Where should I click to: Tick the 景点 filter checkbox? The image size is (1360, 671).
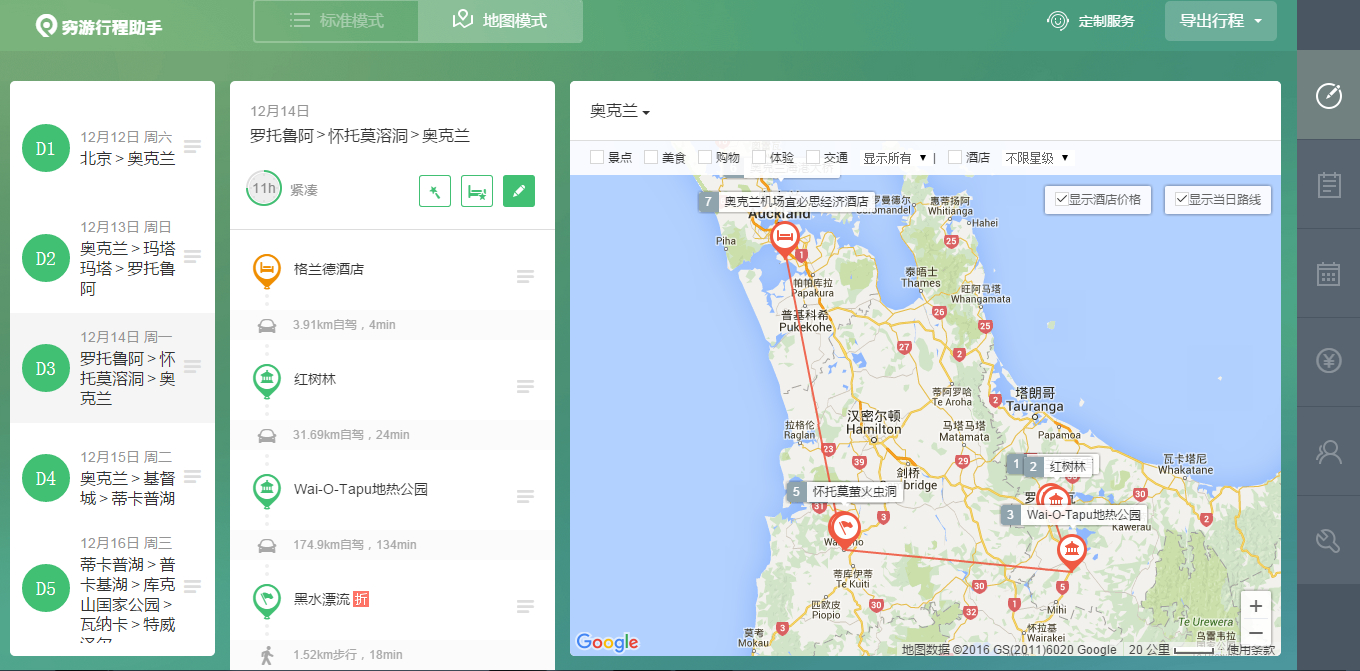coord(597,157)
